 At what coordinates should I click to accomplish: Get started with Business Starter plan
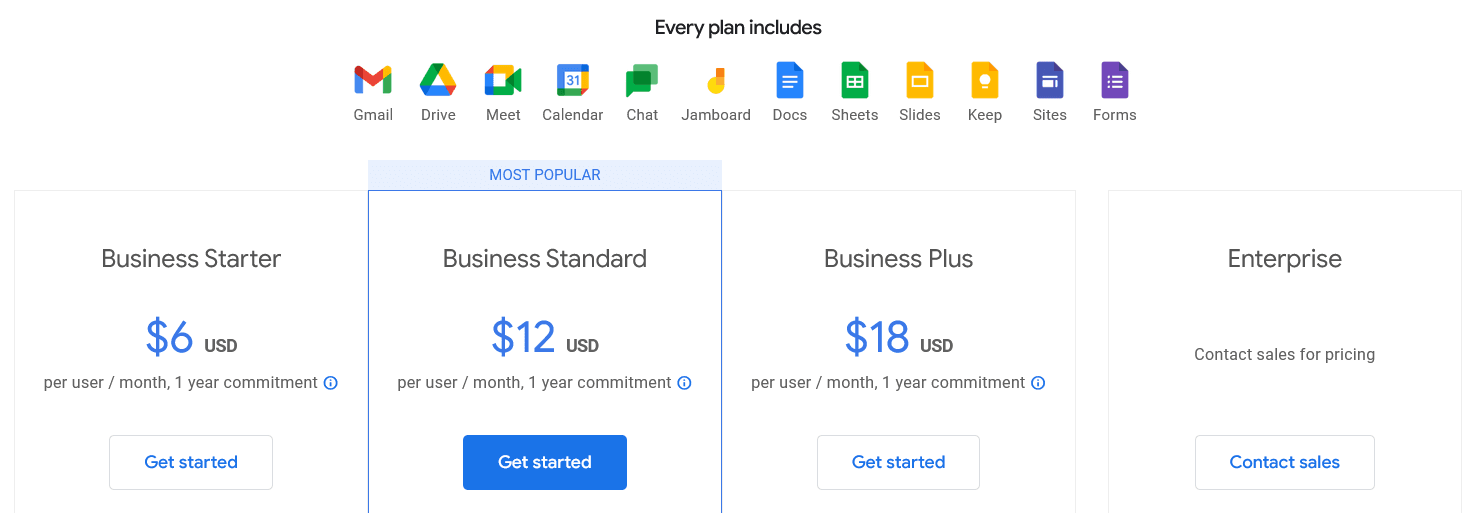[191, 462]
